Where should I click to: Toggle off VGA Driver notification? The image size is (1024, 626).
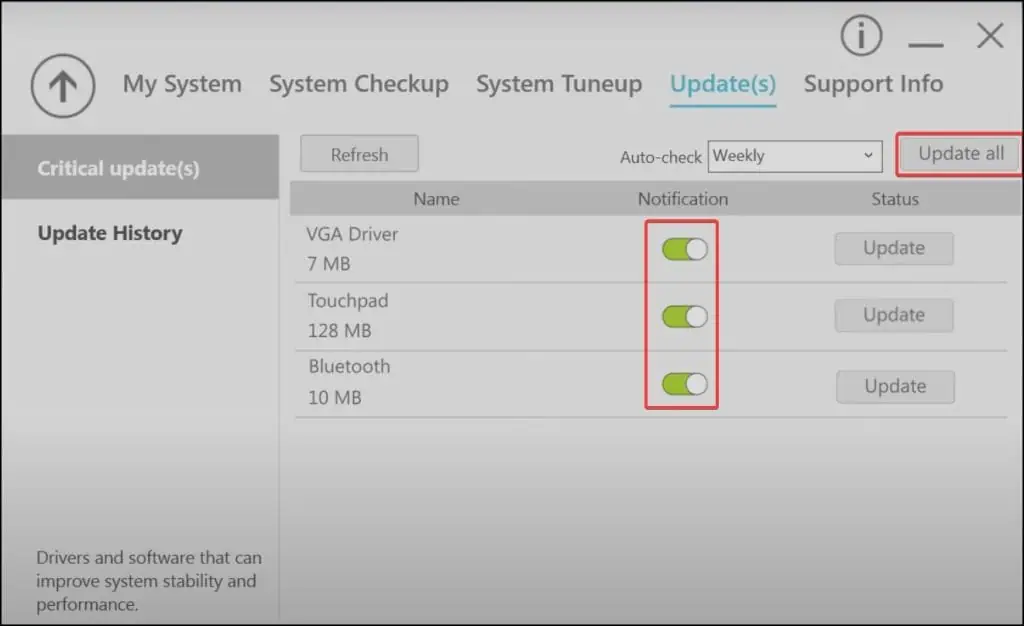[682, 249]
